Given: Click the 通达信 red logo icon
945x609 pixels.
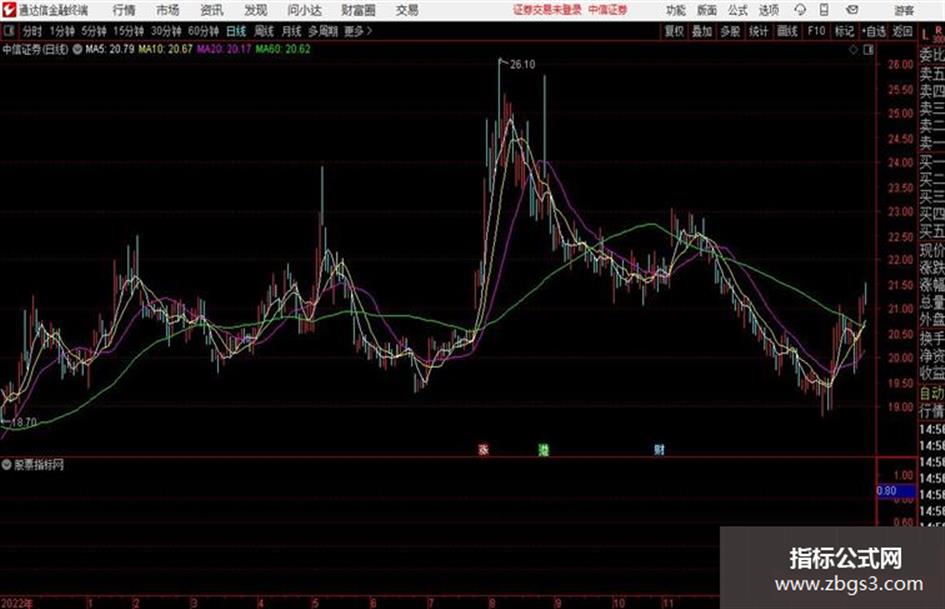Looking at the screenshot, I should [x=9, y=10].
